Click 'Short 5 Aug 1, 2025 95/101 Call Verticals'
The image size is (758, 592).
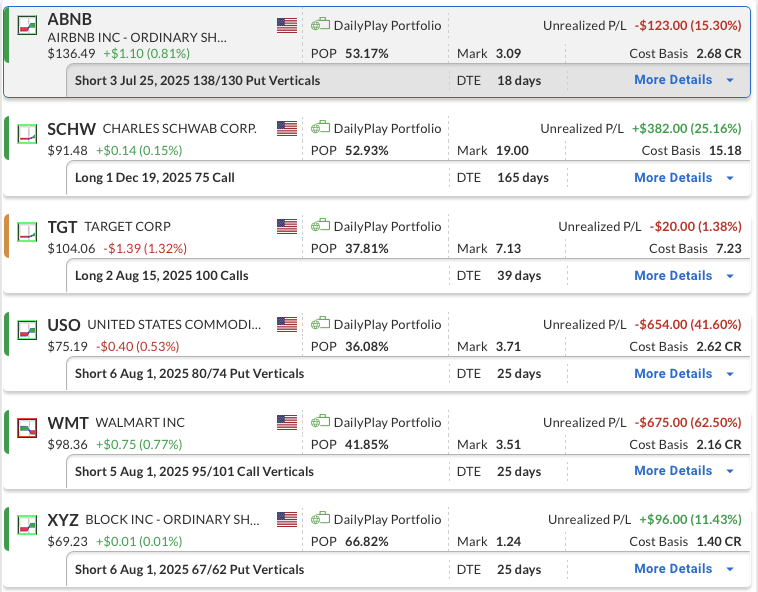tap(194, 472)
